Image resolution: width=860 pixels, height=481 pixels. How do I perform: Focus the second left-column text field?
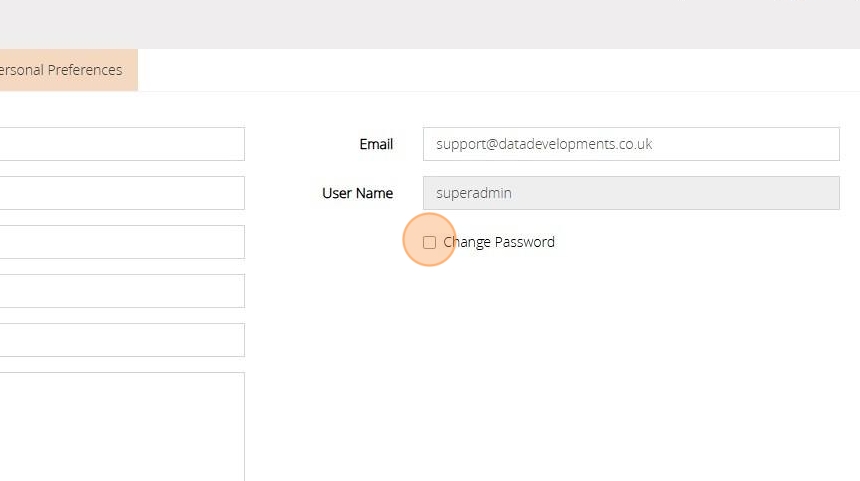[120, 193]
